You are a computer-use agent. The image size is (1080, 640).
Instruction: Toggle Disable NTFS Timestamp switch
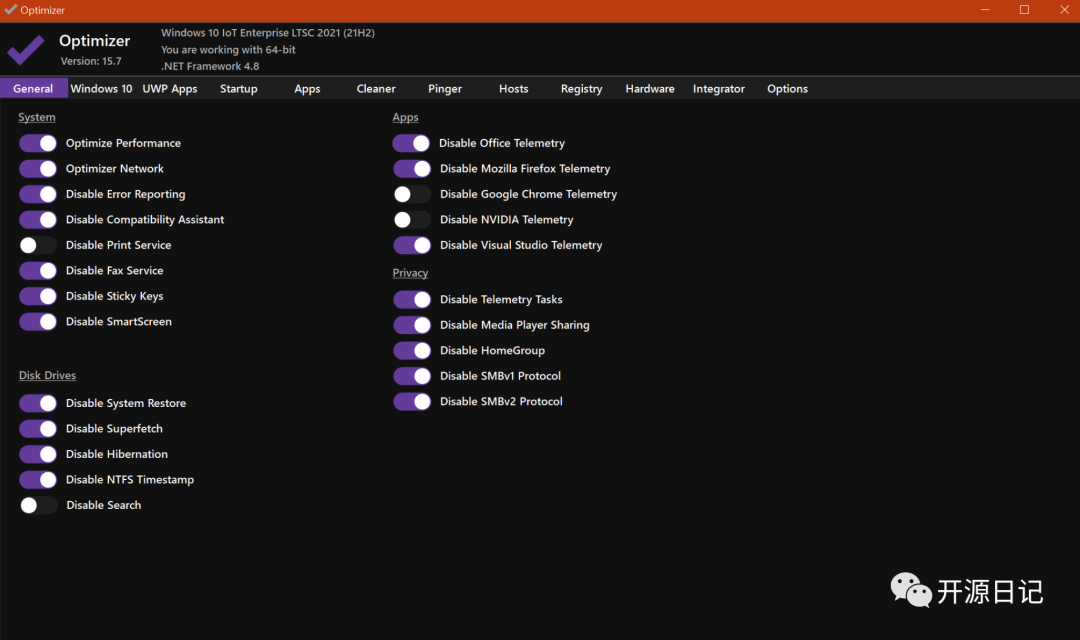[x=38, y=479]
